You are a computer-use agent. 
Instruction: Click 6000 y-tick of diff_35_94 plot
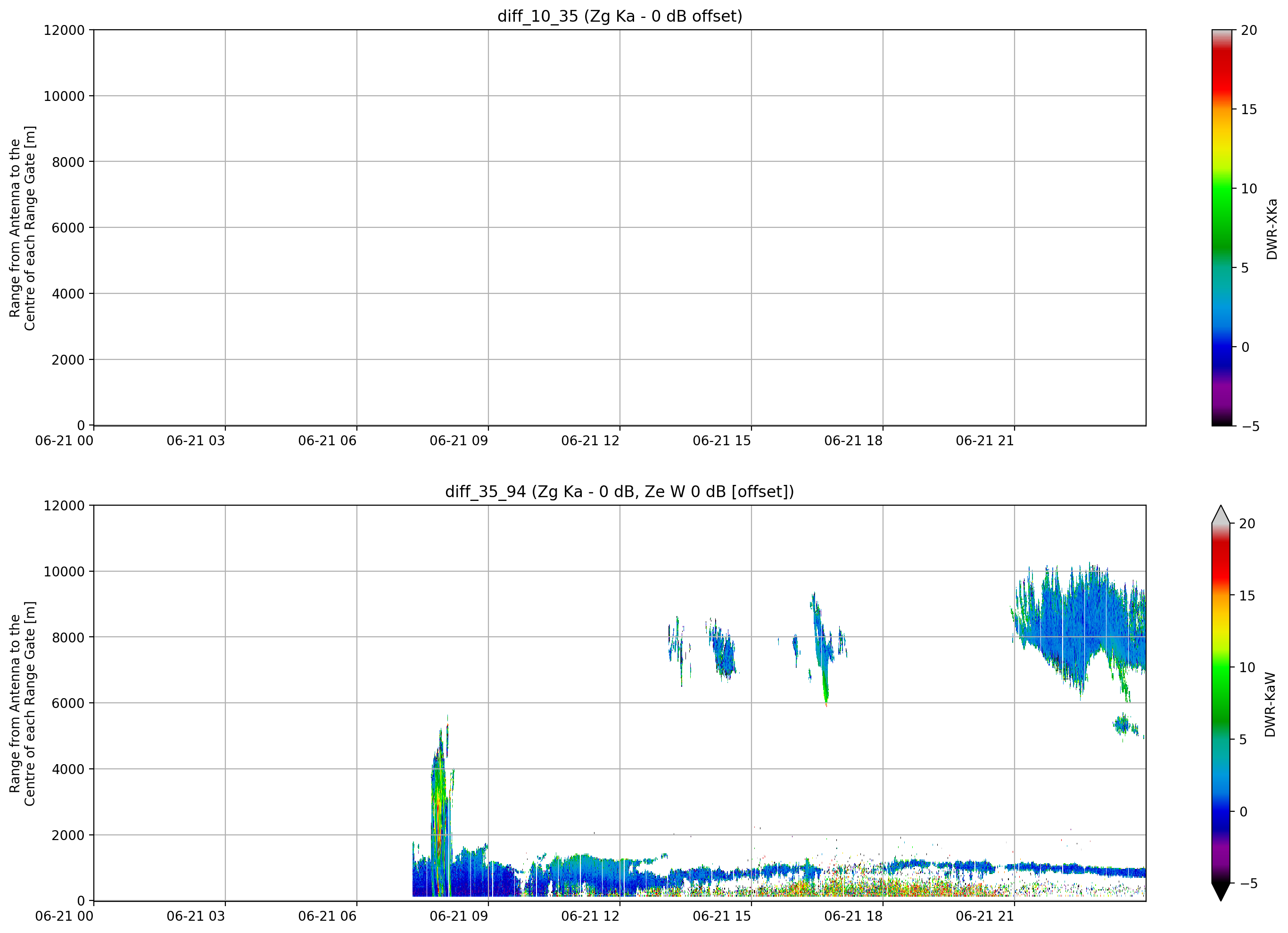68,703
